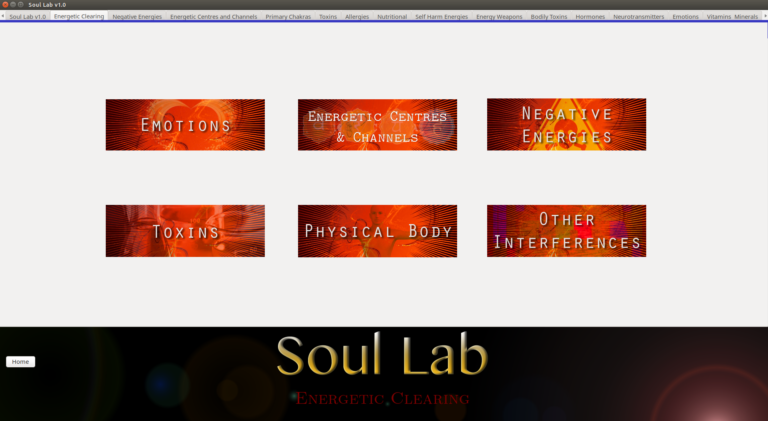The image size is (768, 421).
Task: Switch to the Primary Chakras tab
Action: tap(288, 17)
